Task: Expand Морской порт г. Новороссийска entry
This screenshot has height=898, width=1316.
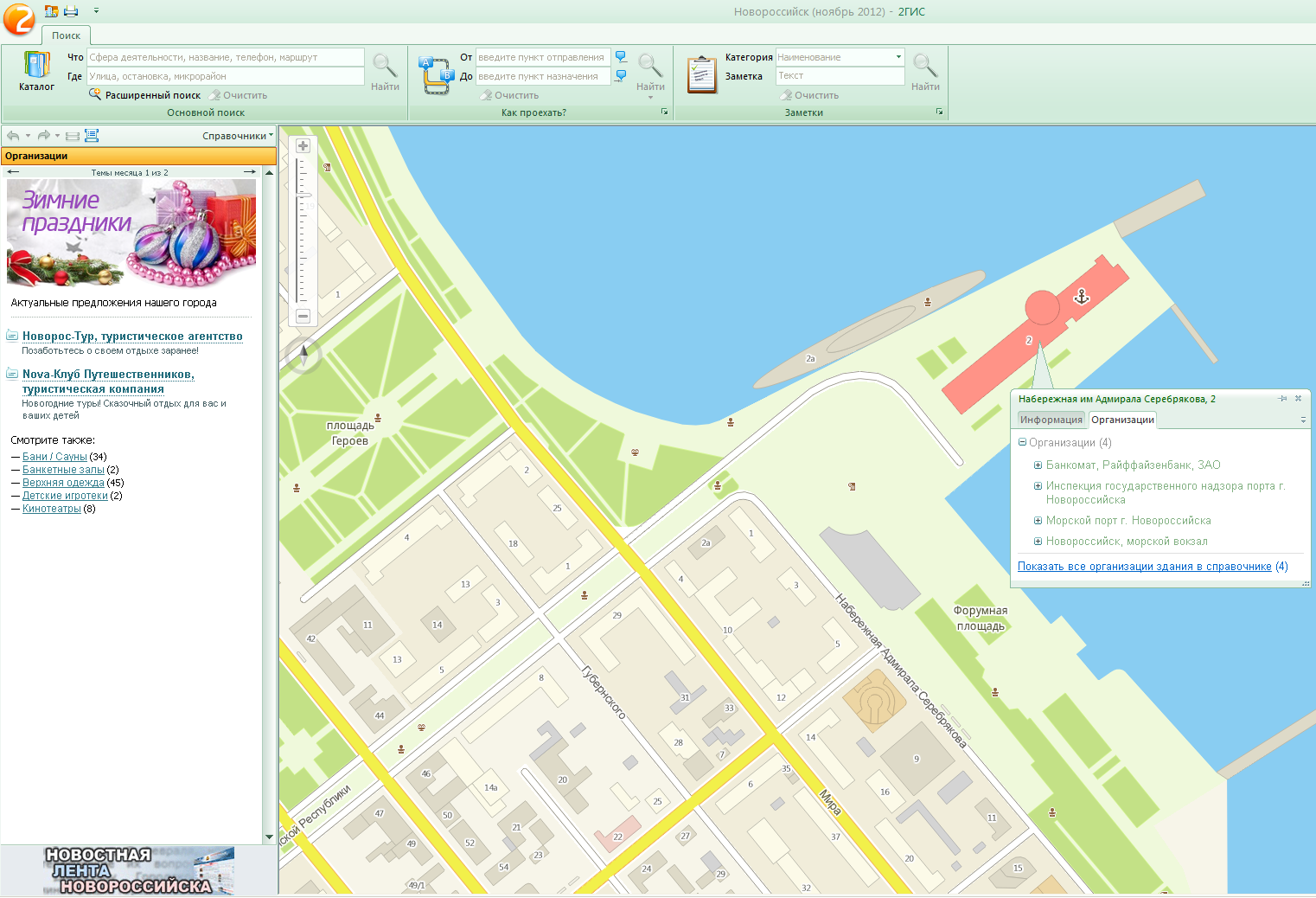Action: coord(1038,521)
